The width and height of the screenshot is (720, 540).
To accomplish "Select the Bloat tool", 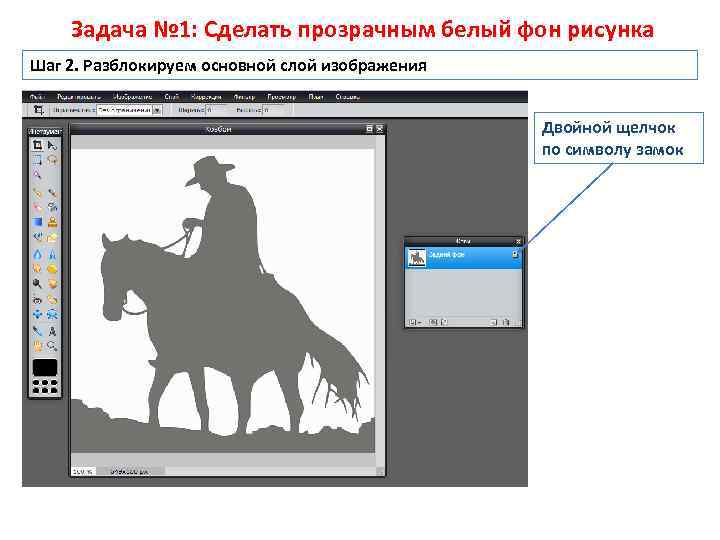I will (x=38, y=315).
